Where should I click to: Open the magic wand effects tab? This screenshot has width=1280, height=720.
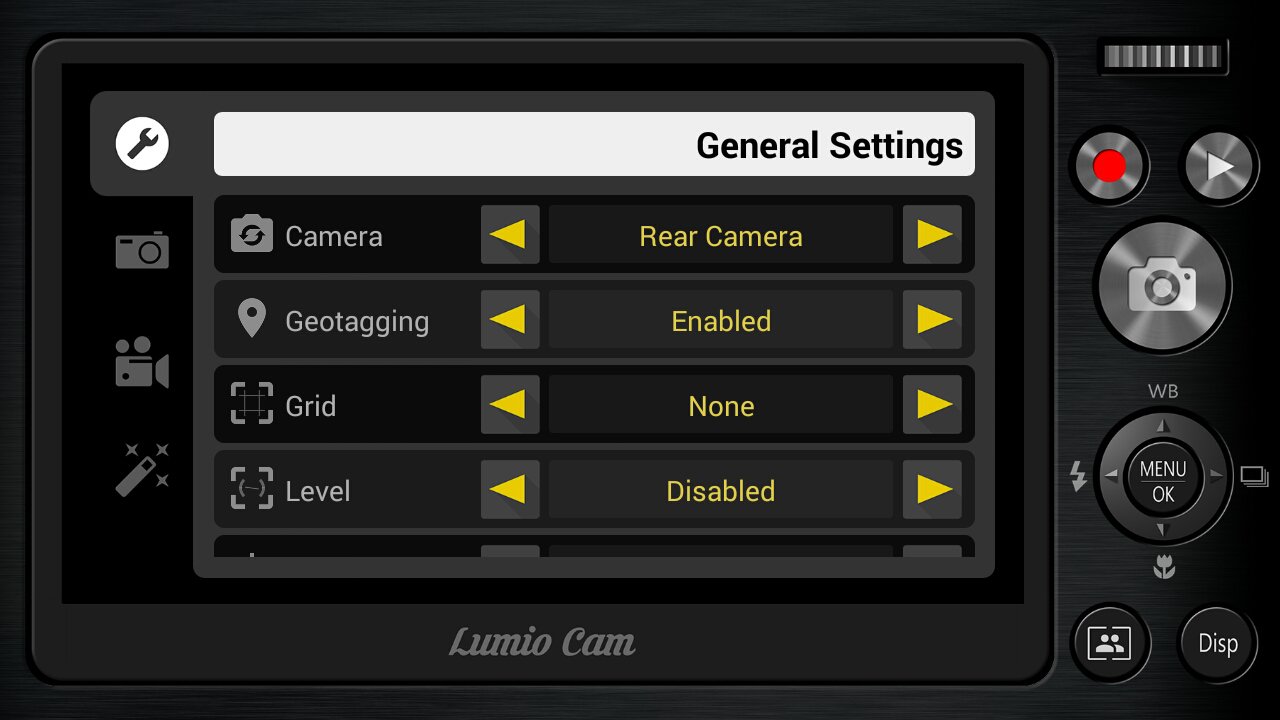click(142, 470)
